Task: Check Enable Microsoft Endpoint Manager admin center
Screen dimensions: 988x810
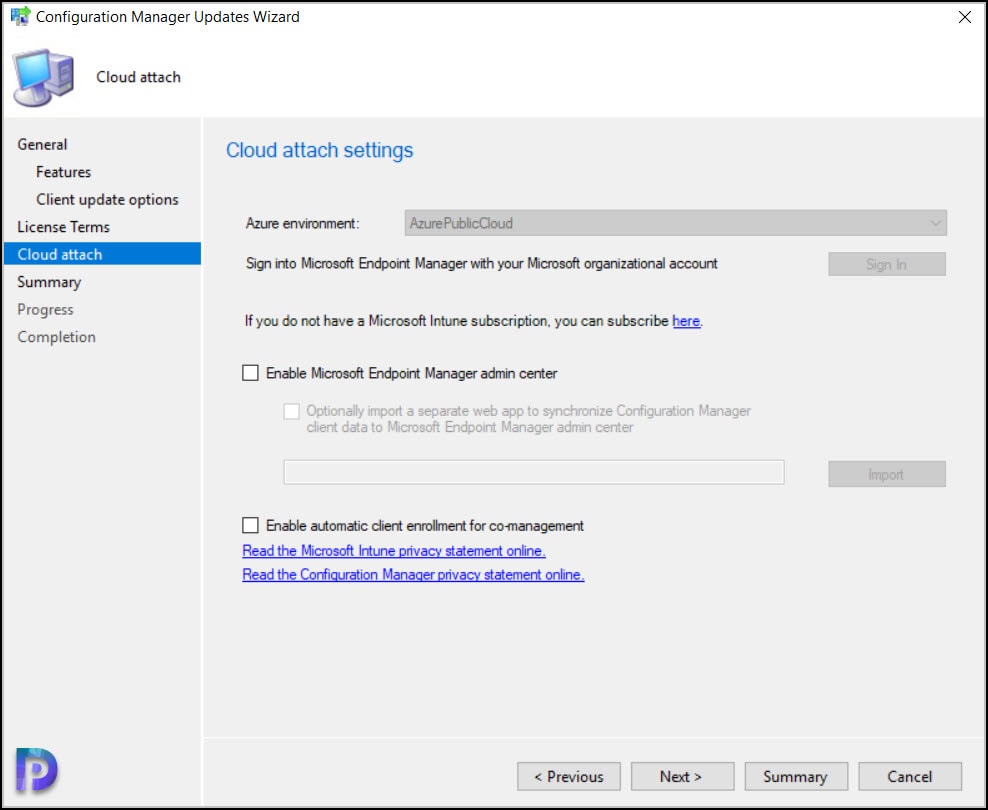Action: click(x=250, y=373)
